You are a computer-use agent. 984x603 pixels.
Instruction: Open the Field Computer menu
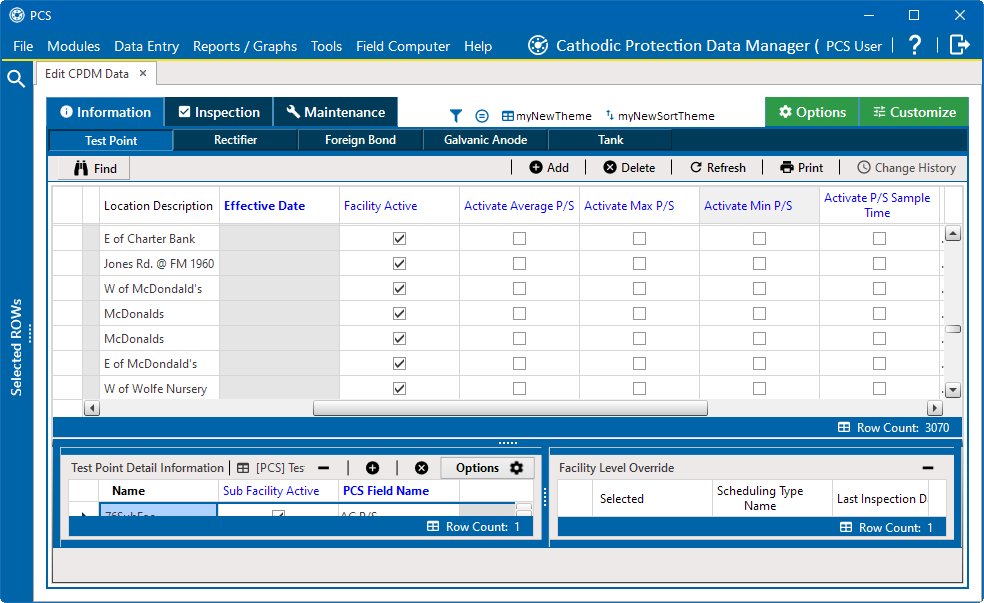pyautogui.click(x=403, y=46)
